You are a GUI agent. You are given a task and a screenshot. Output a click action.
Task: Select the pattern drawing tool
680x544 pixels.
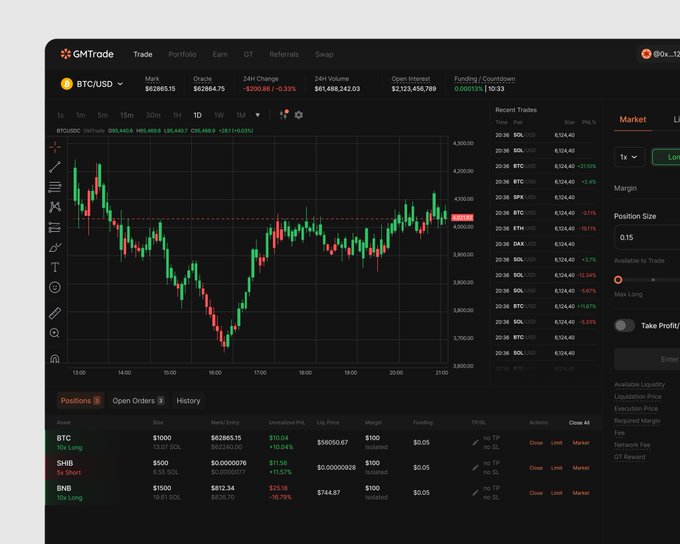tap(55, 207)
